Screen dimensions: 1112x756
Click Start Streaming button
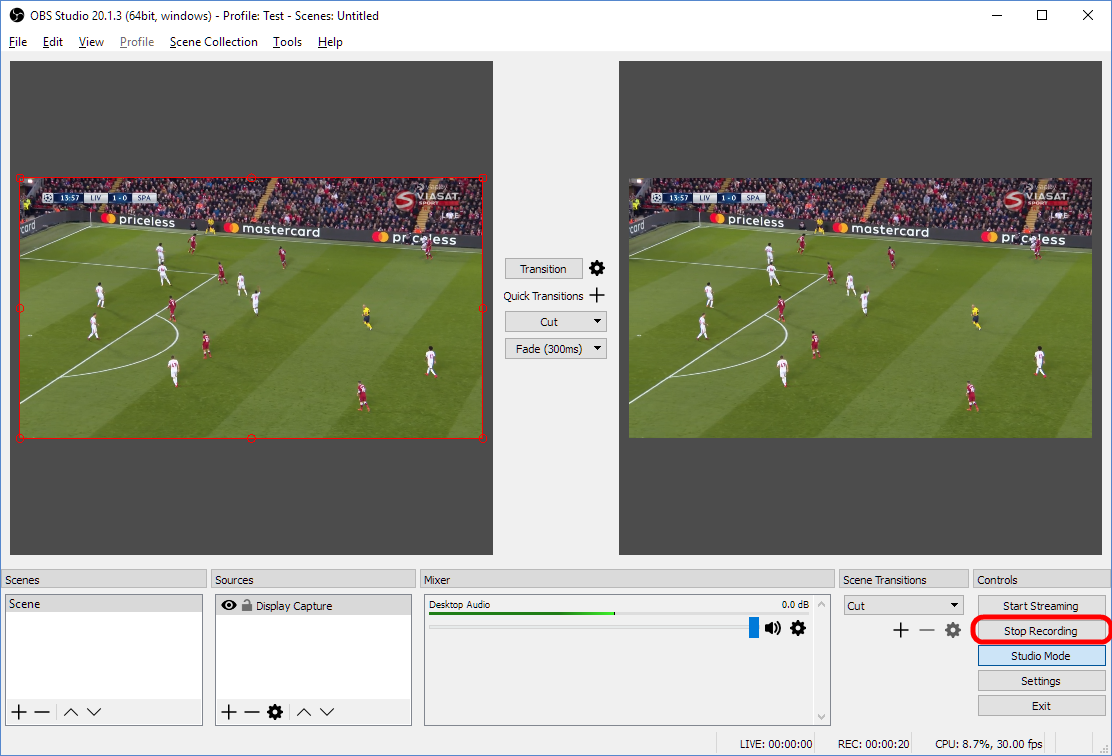point(1040,606)
